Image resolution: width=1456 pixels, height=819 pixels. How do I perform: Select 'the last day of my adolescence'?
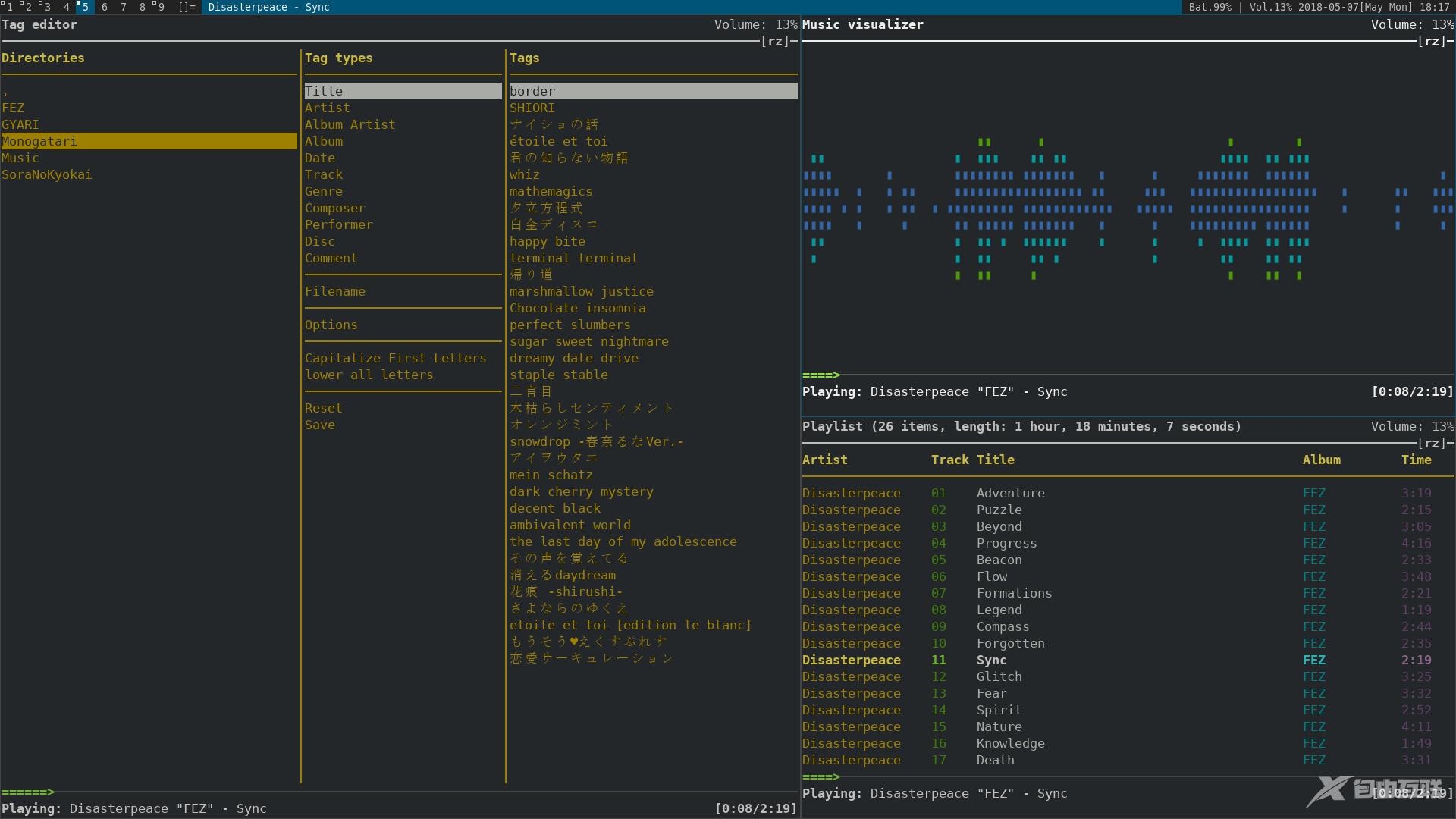tap(654, 541)
